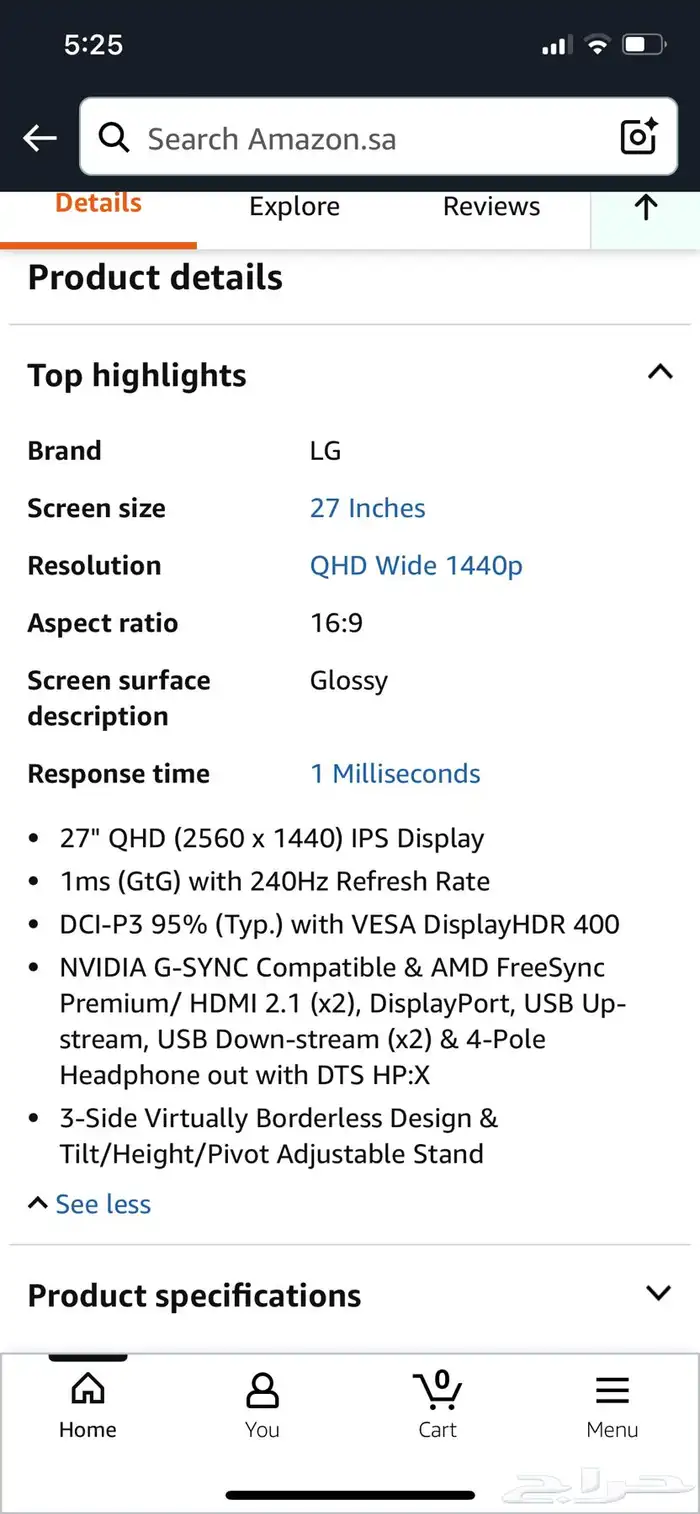
Task: Open the 1 Milliseconds response time link
Action: [x=395, y=773]
